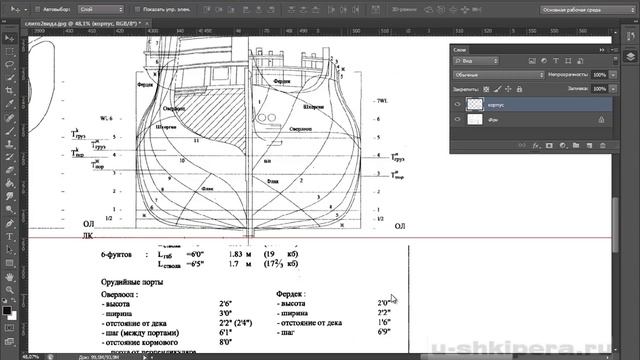Open collapsed Layers panel icon in dock
Image resolution: width=640 pixels, height=360 pixels.
[x=630, y=56]
